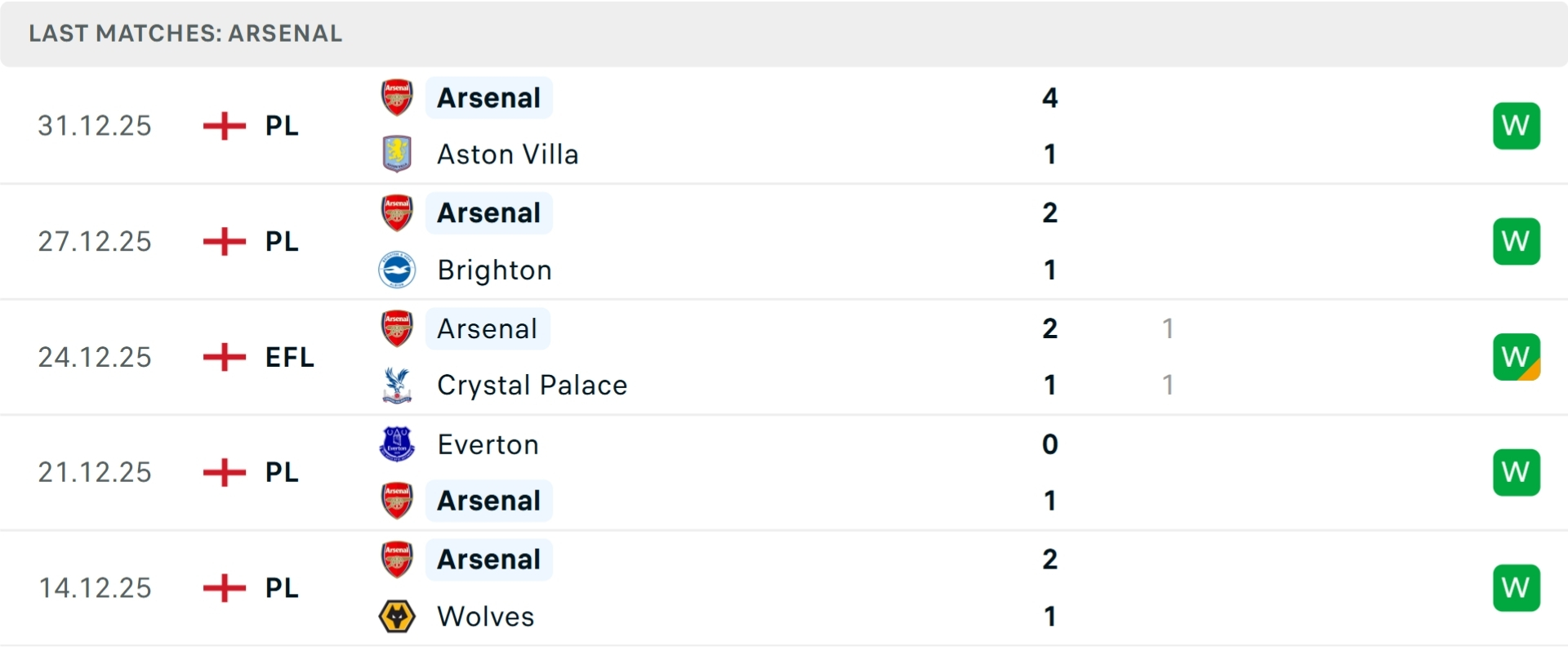Select the date 24.12.25
This screenshot has height=647, width=1568.
(94, 356)
